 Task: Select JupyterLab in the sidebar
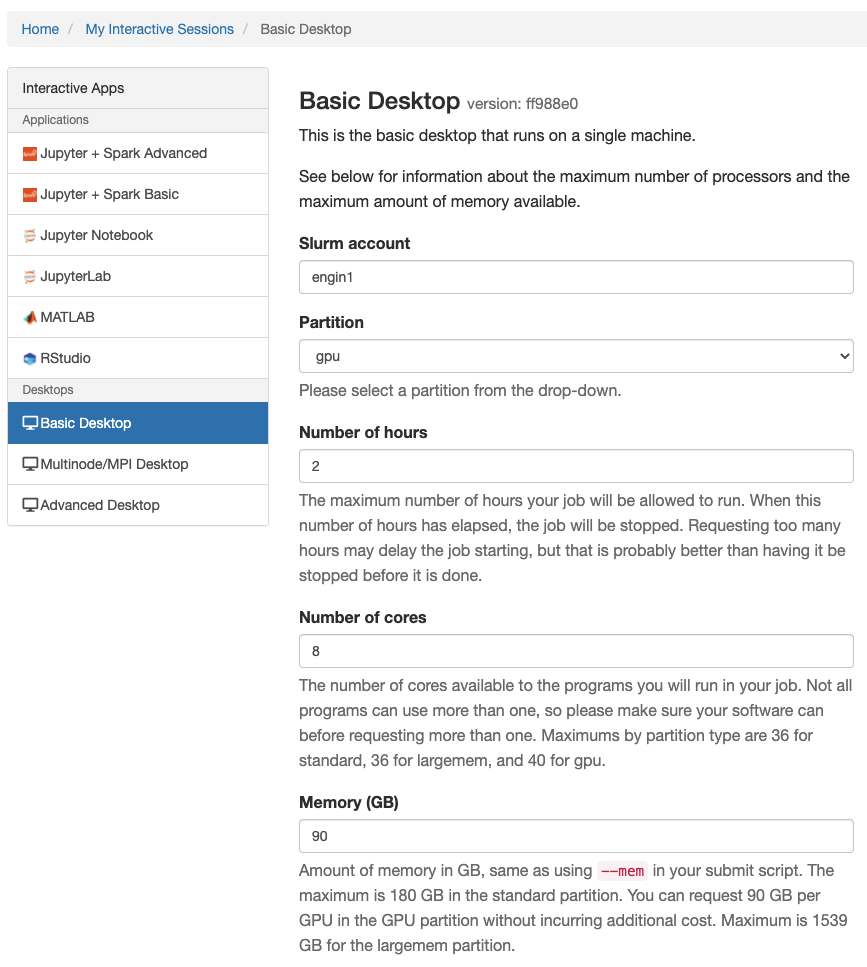point(138,276)
